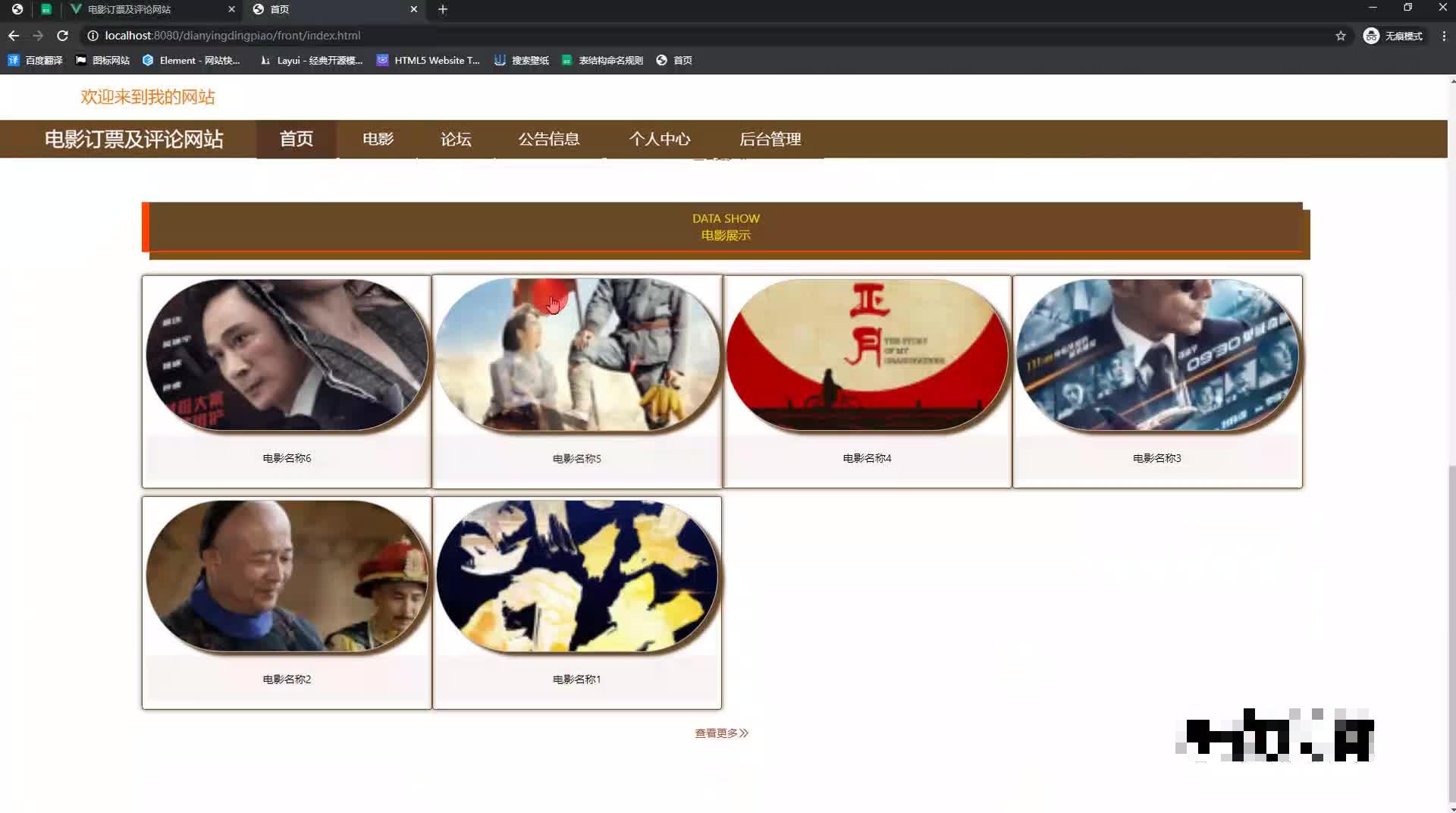
Task: Close the 电影订票及评论网站 browser tab
Action: 231,9
